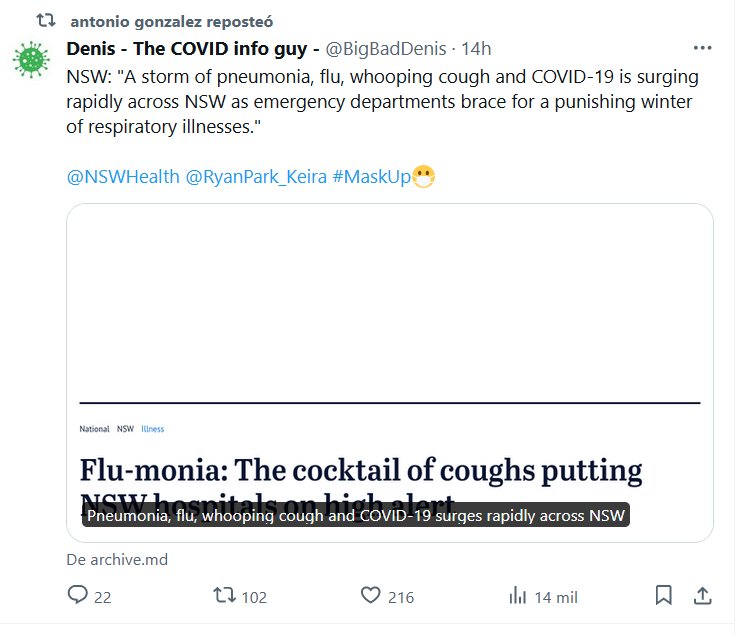Open the 14h timestamp link
The height and width of the screenshot is (634, 738).
pyautogui.click(x=476, y=49)
